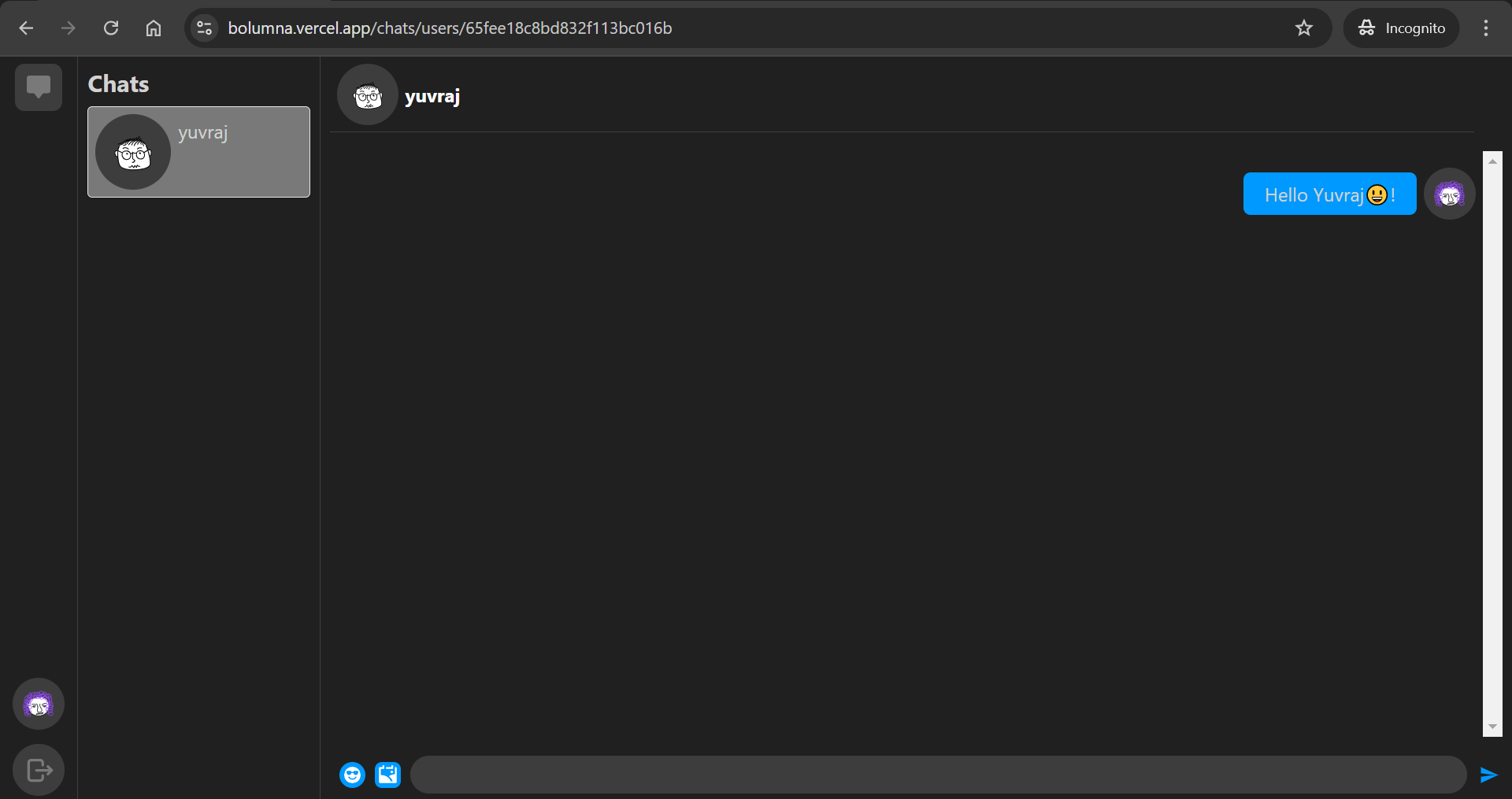Reload the page with the refresh icon

click(111, 28)
